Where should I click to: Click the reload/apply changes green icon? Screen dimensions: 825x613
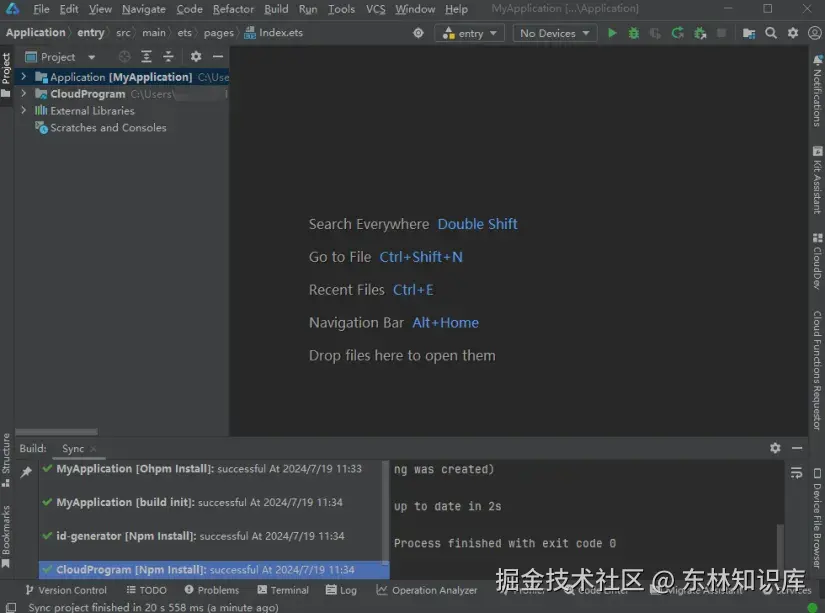[x=678, y=33]
